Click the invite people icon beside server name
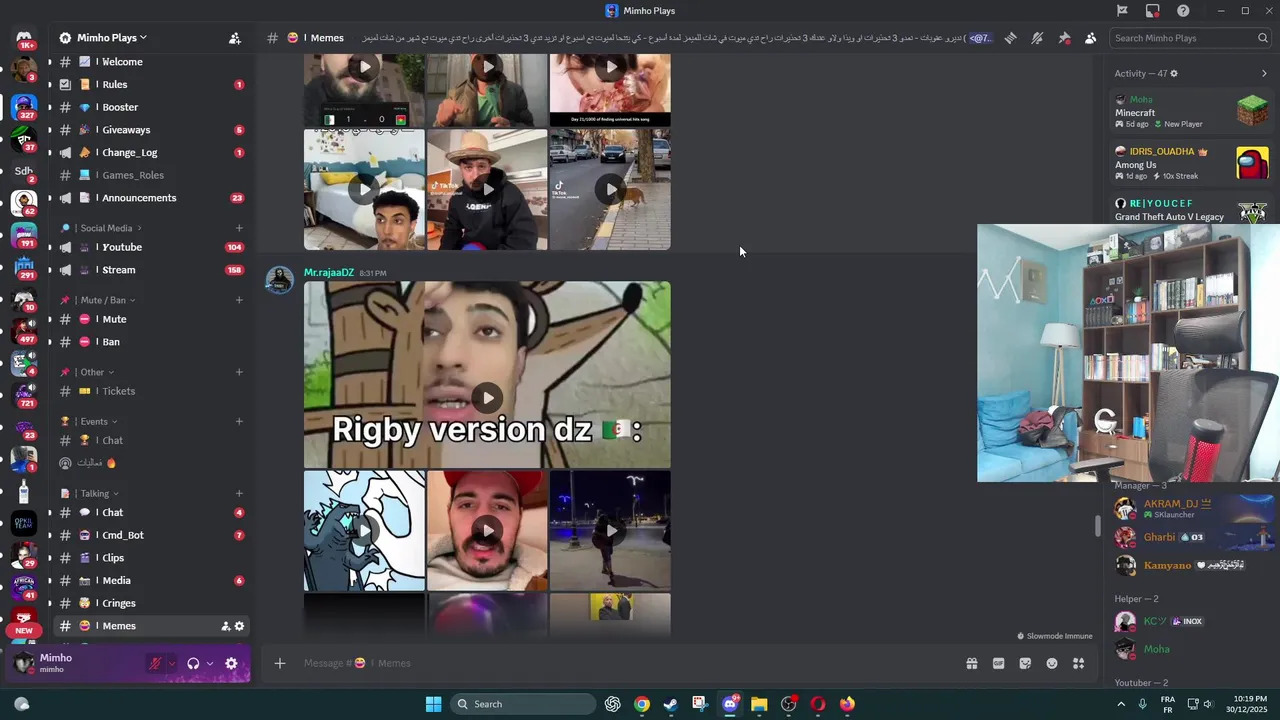 click(x=234, y=38)
